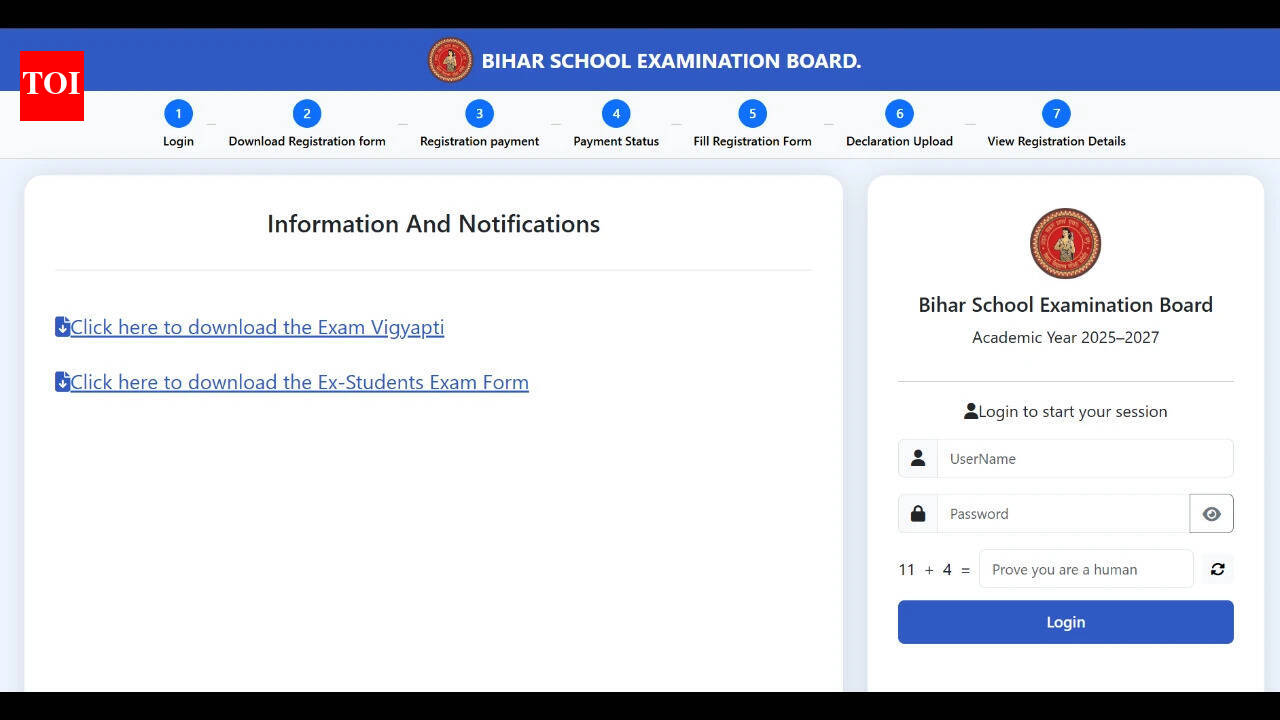
Task: Open the Payment Status step label
Action: pyautogui.click(x=616, y=141)
